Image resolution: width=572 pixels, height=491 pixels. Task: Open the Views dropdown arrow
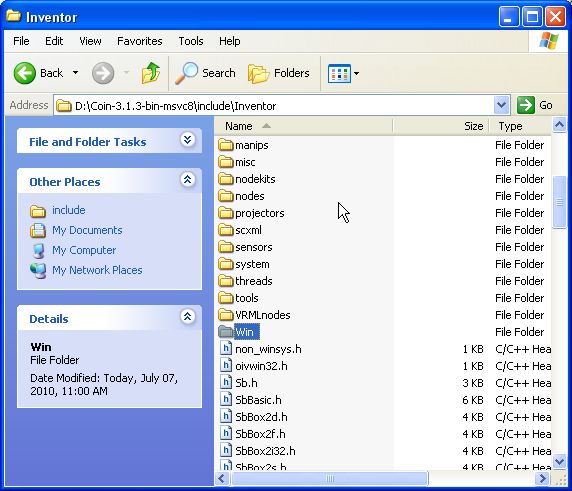pyautogui.click(x=356, y=73)
